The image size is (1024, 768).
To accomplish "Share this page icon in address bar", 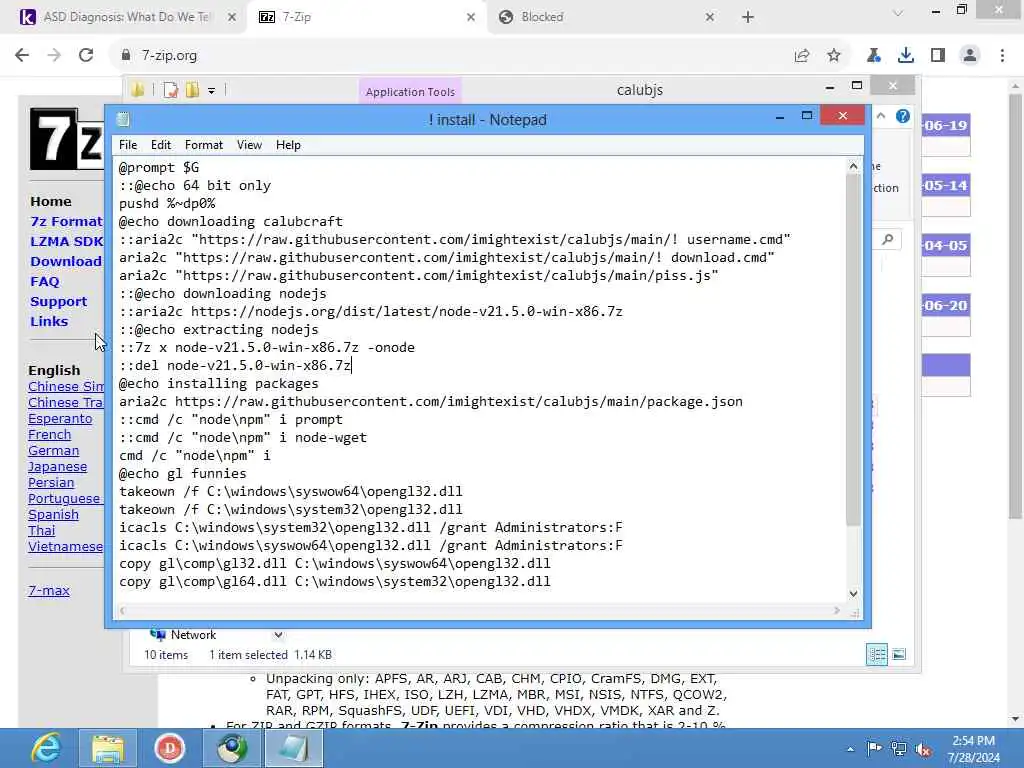I will pos(802,56).
